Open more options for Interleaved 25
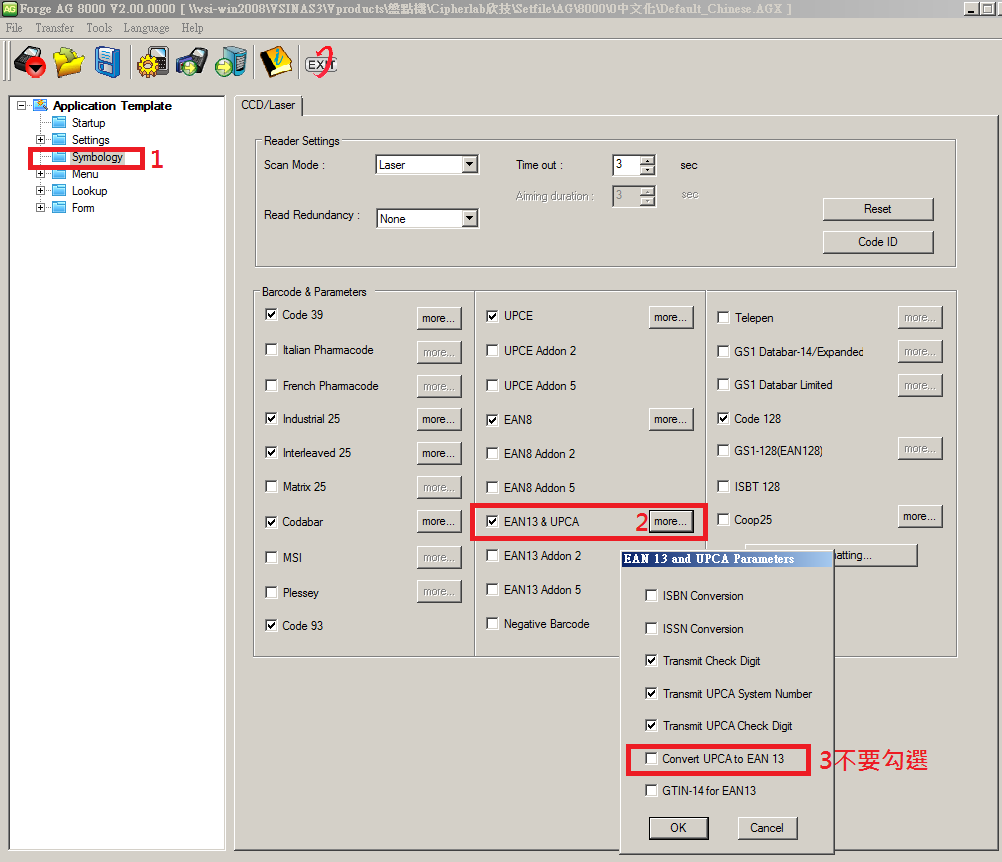Viewport: 1002px width, 862px height. [x=438, y=453]
